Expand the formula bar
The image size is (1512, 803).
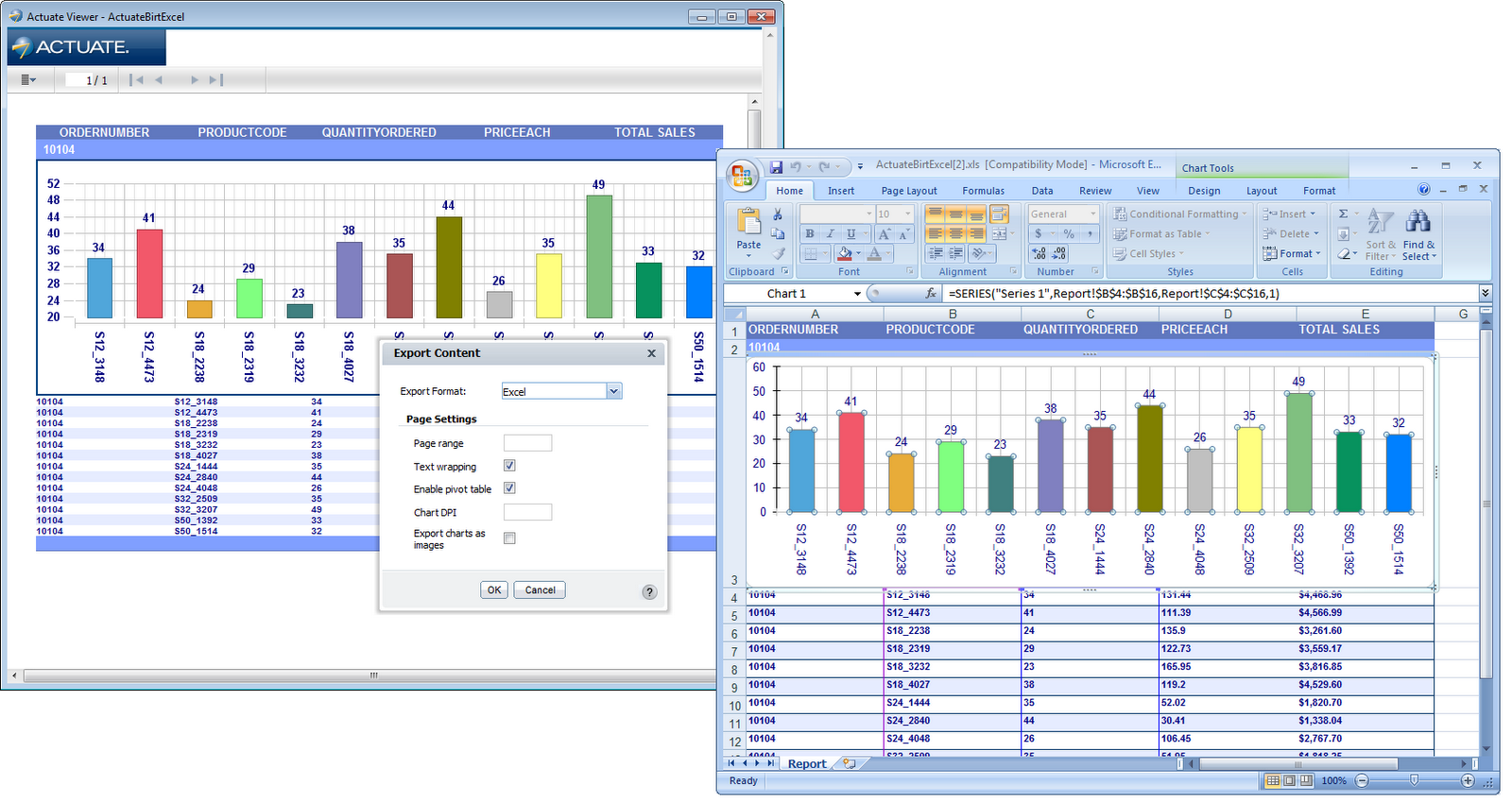click(x=1485, y=294)
